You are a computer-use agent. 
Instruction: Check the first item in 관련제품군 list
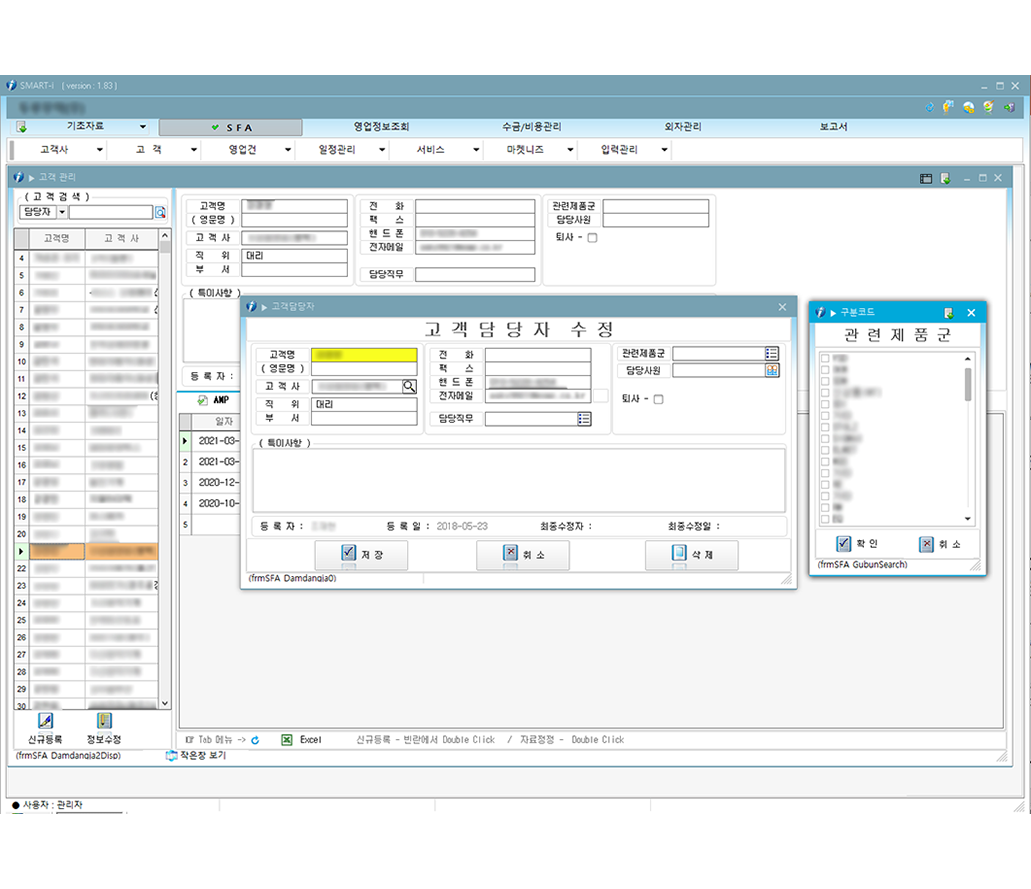coord(824,358)
